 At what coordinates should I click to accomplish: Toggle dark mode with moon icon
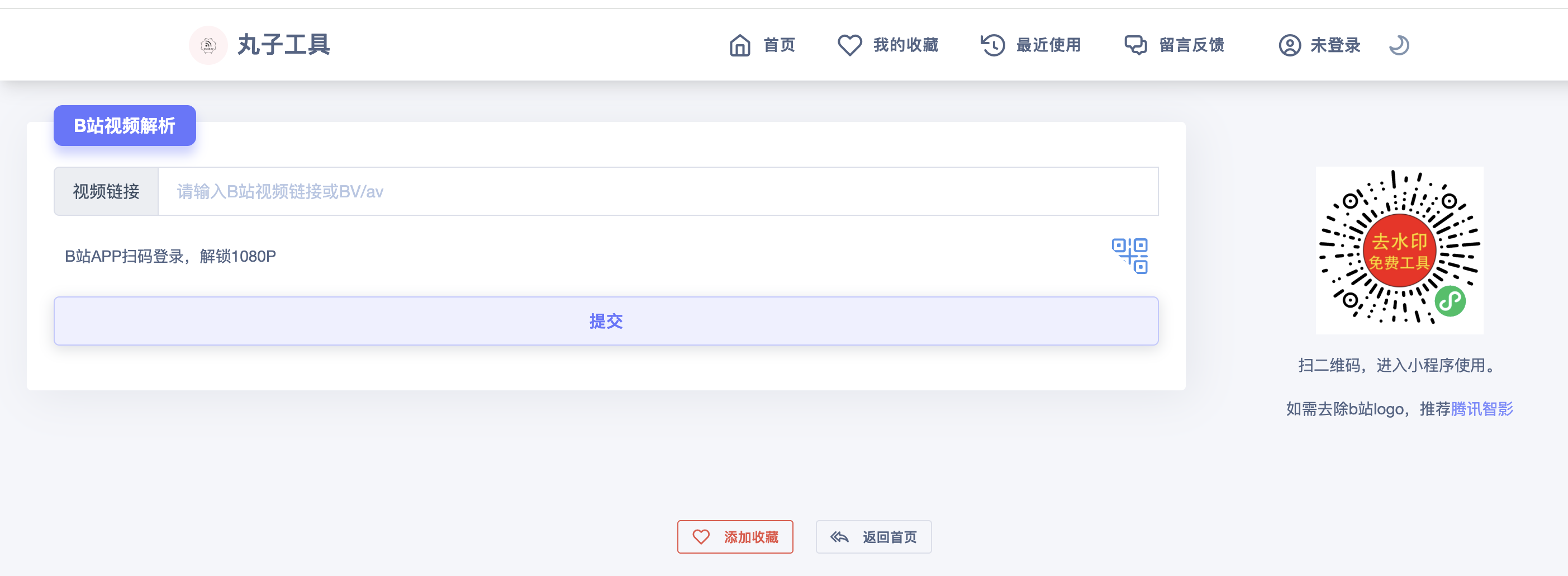coord(1399,45)
